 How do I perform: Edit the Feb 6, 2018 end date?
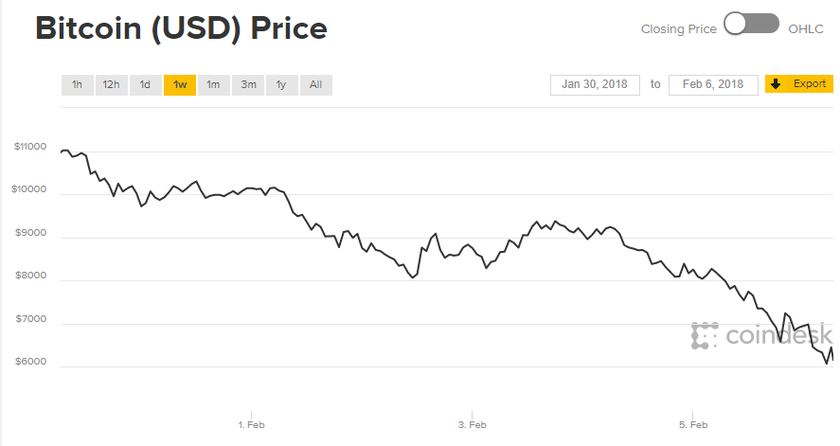point(713,84)
